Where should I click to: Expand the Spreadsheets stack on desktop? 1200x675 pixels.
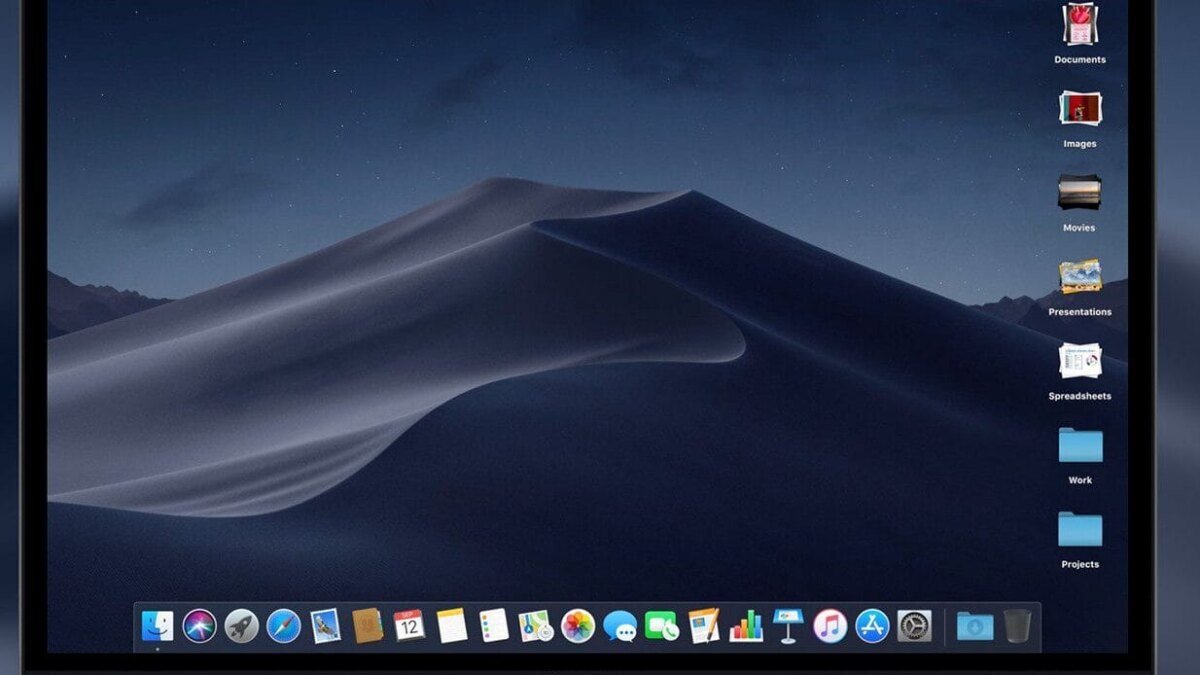[1080, 361]
